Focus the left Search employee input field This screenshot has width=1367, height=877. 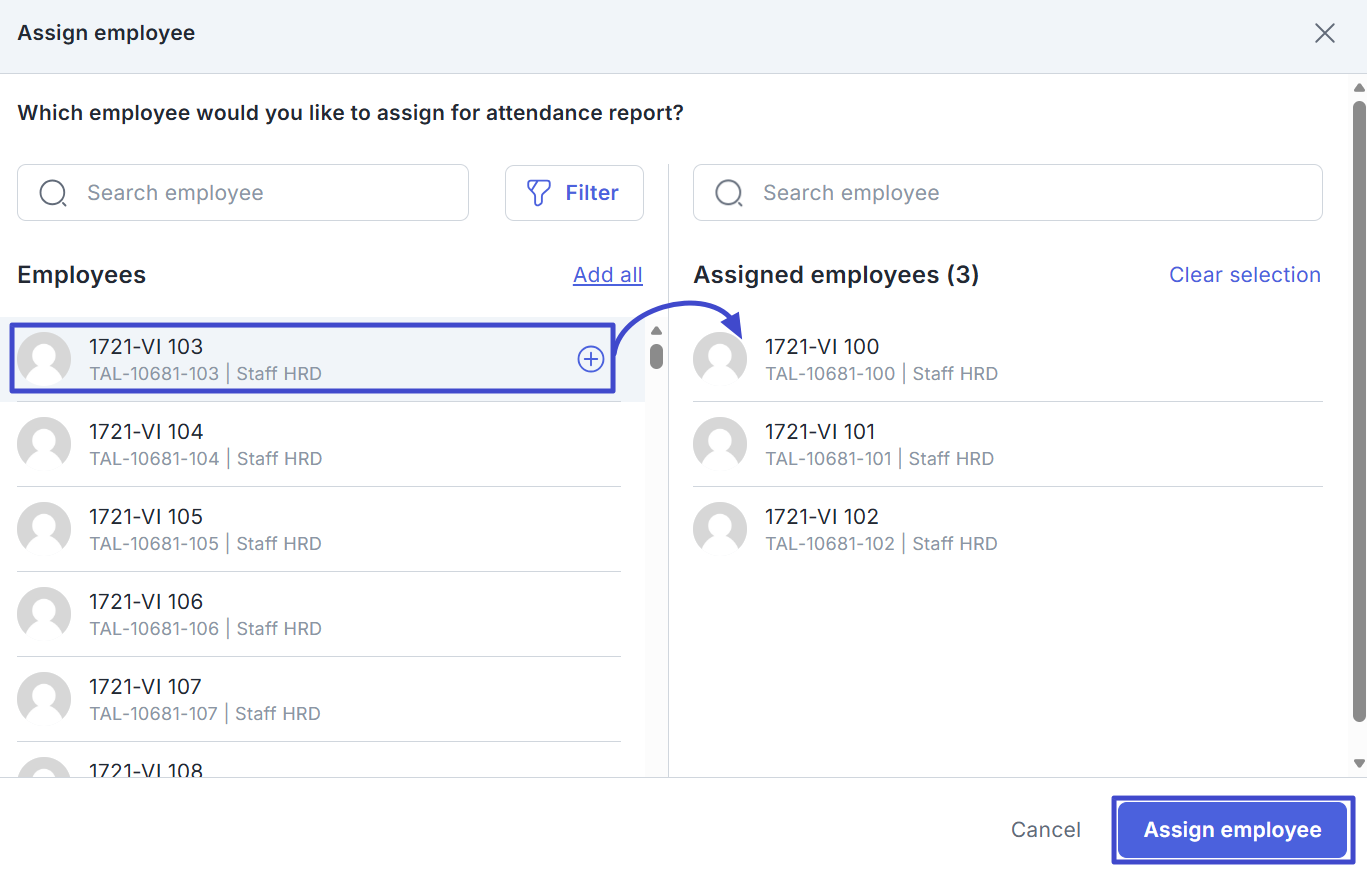pos(260,193)
